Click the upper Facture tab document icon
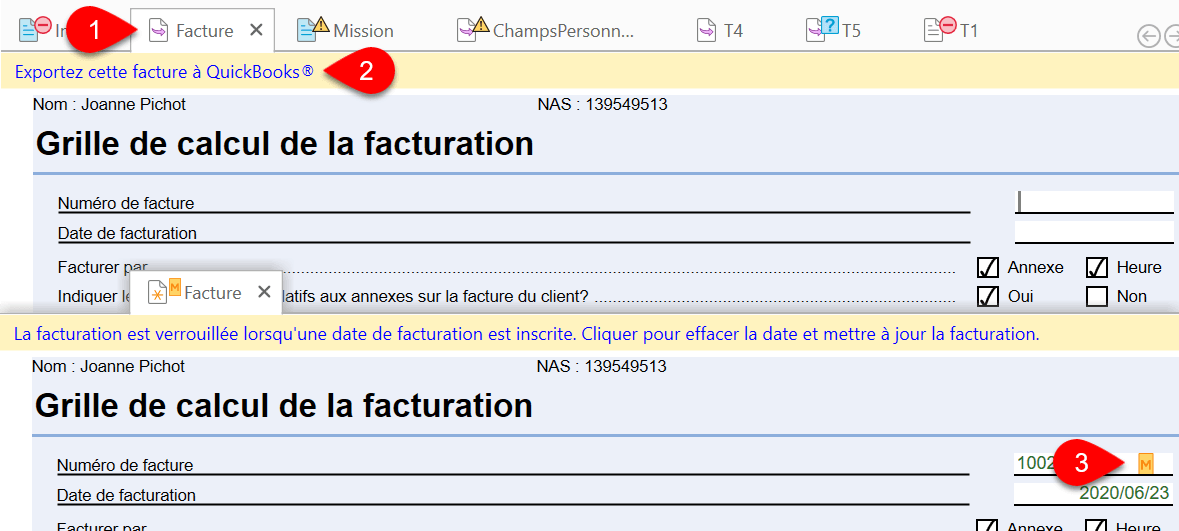The image size is (1179, 531). point(159,31)
